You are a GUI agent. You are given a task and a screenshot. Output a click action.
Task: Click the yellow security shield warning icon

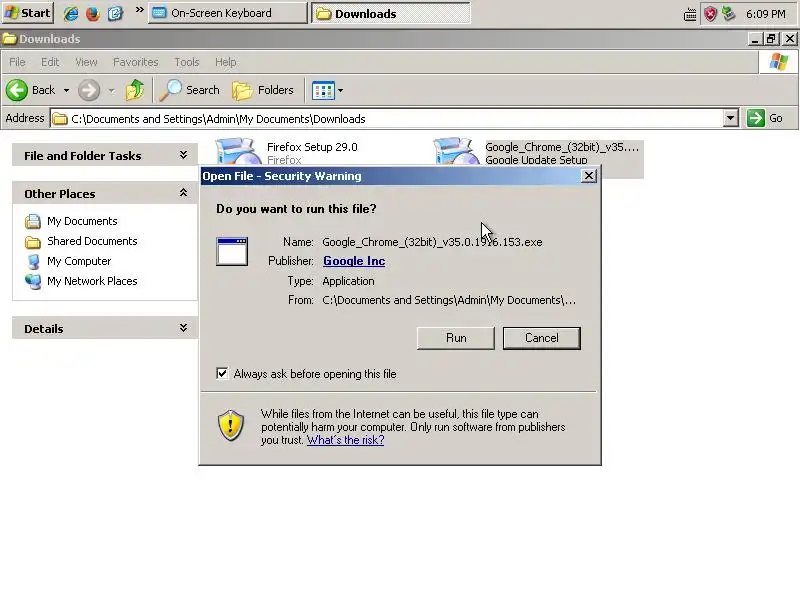point(231,426)
